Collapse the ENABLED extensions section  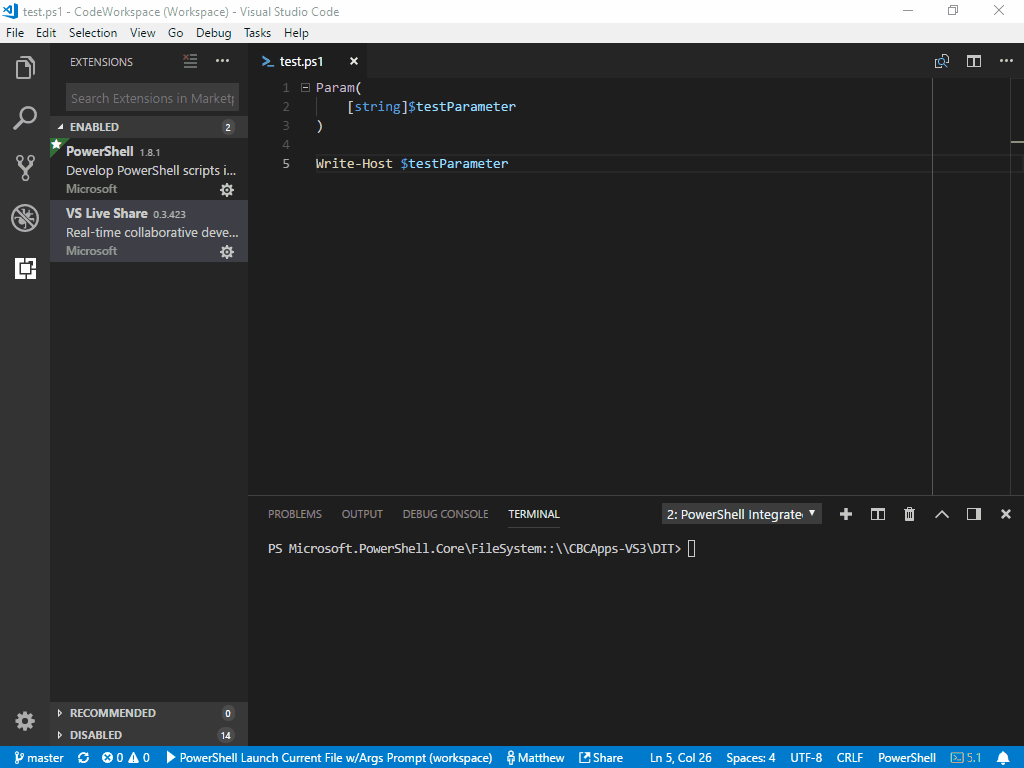click(x=149, y=127)
